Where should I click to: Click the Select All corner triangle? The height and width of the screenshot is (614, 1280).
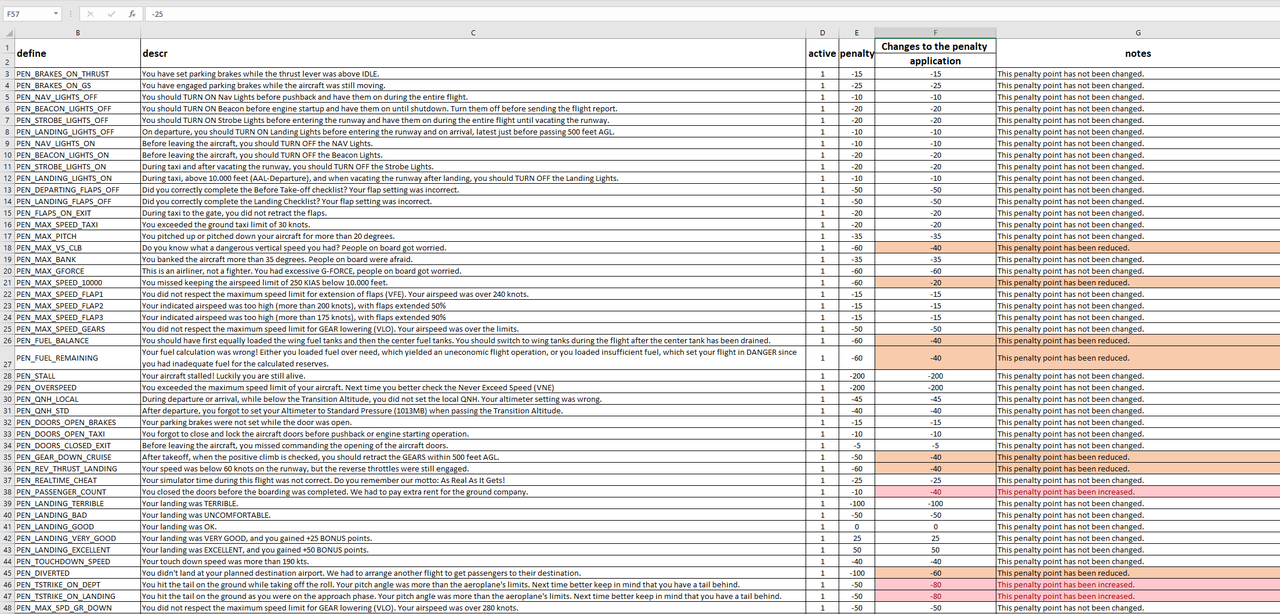[x=7, y=33]
